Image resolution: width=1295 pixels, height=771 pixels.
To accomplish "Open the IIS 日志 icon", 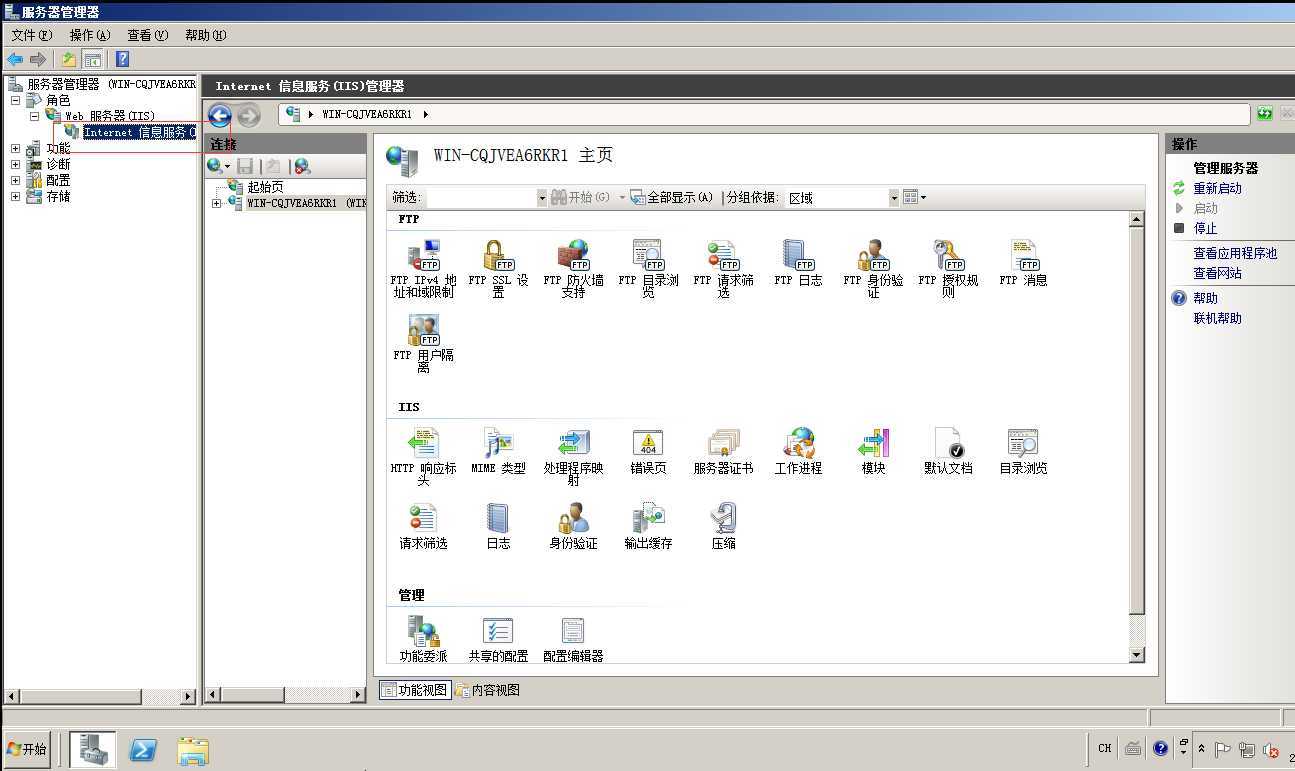I will (x=498, y=526).
